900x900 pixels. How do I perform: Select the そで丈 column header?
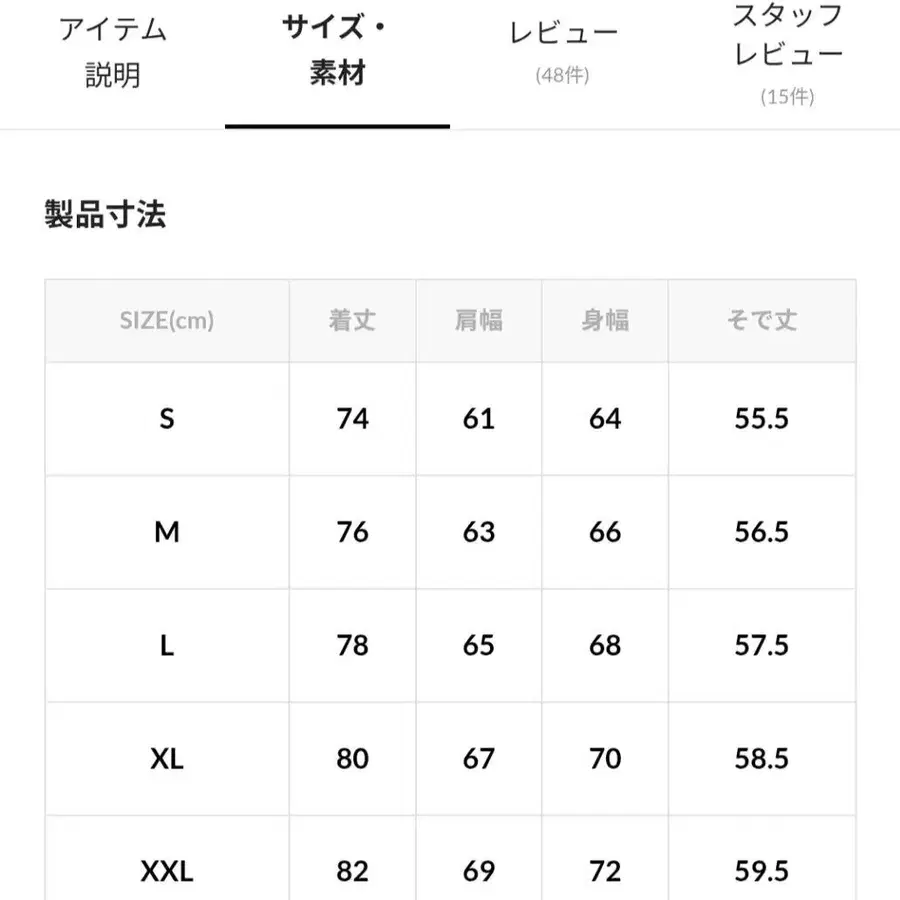(x=762, y=321)
